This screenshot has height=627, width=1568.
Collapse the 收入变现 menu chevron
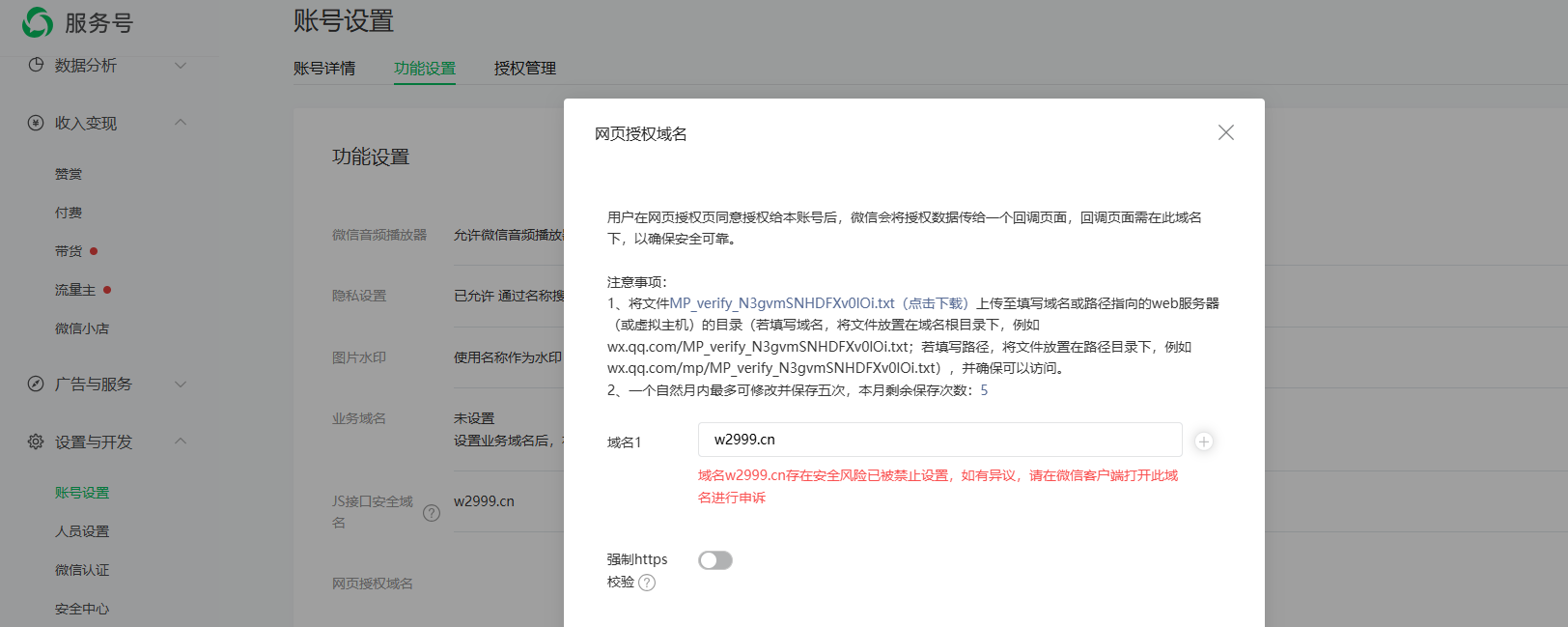[x=181, y=123]
